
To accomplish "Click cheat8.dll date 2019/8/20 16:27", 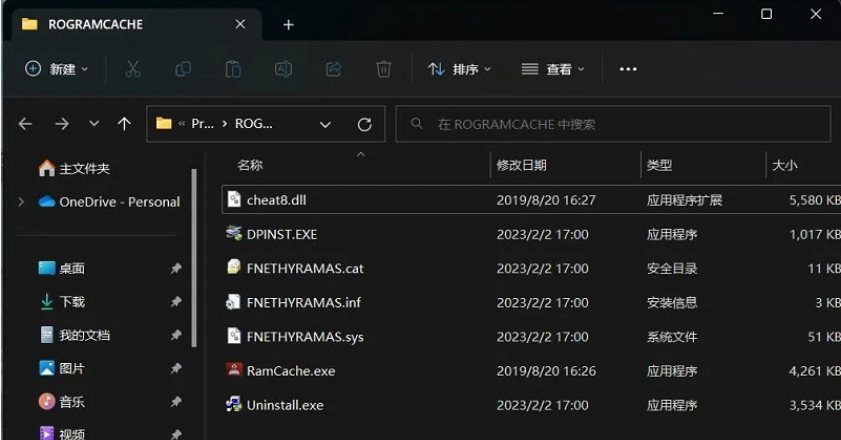I will click(x=546, y=200).
